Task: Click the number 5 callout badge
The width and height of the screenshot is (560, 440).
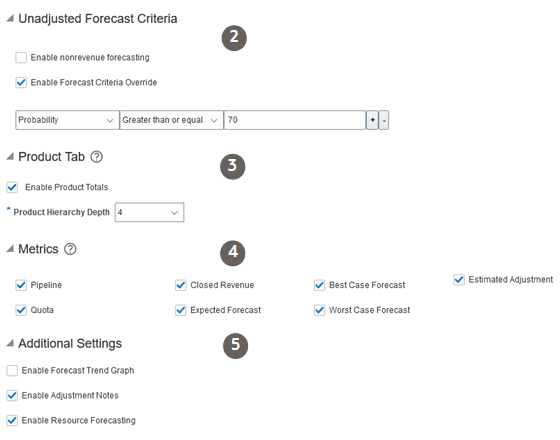Action: pyautogui.click(x=235, y=345)
